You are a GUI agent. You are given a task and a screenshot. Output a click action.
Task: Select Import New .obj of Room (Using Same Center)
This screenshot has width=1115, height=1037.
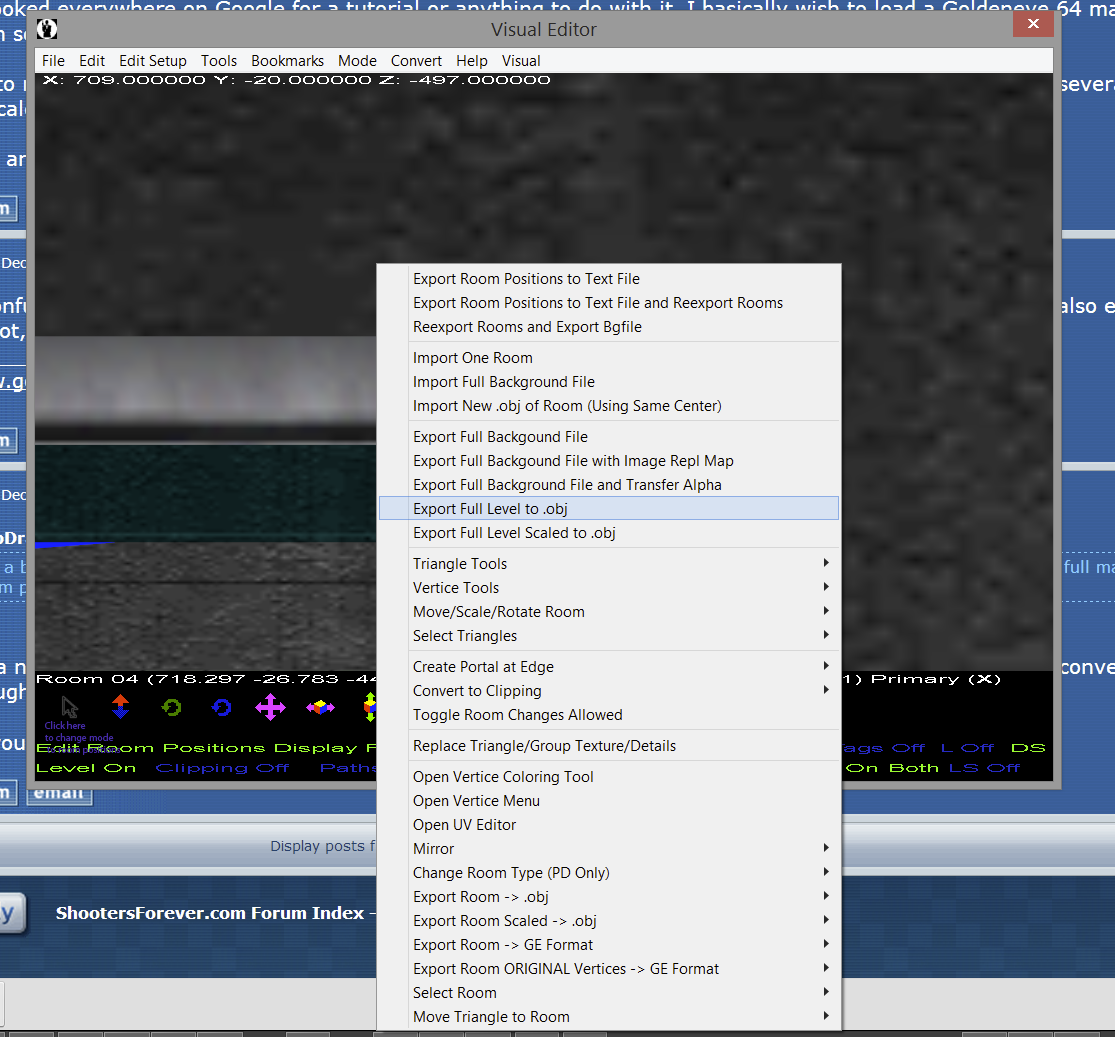(609, 406)
